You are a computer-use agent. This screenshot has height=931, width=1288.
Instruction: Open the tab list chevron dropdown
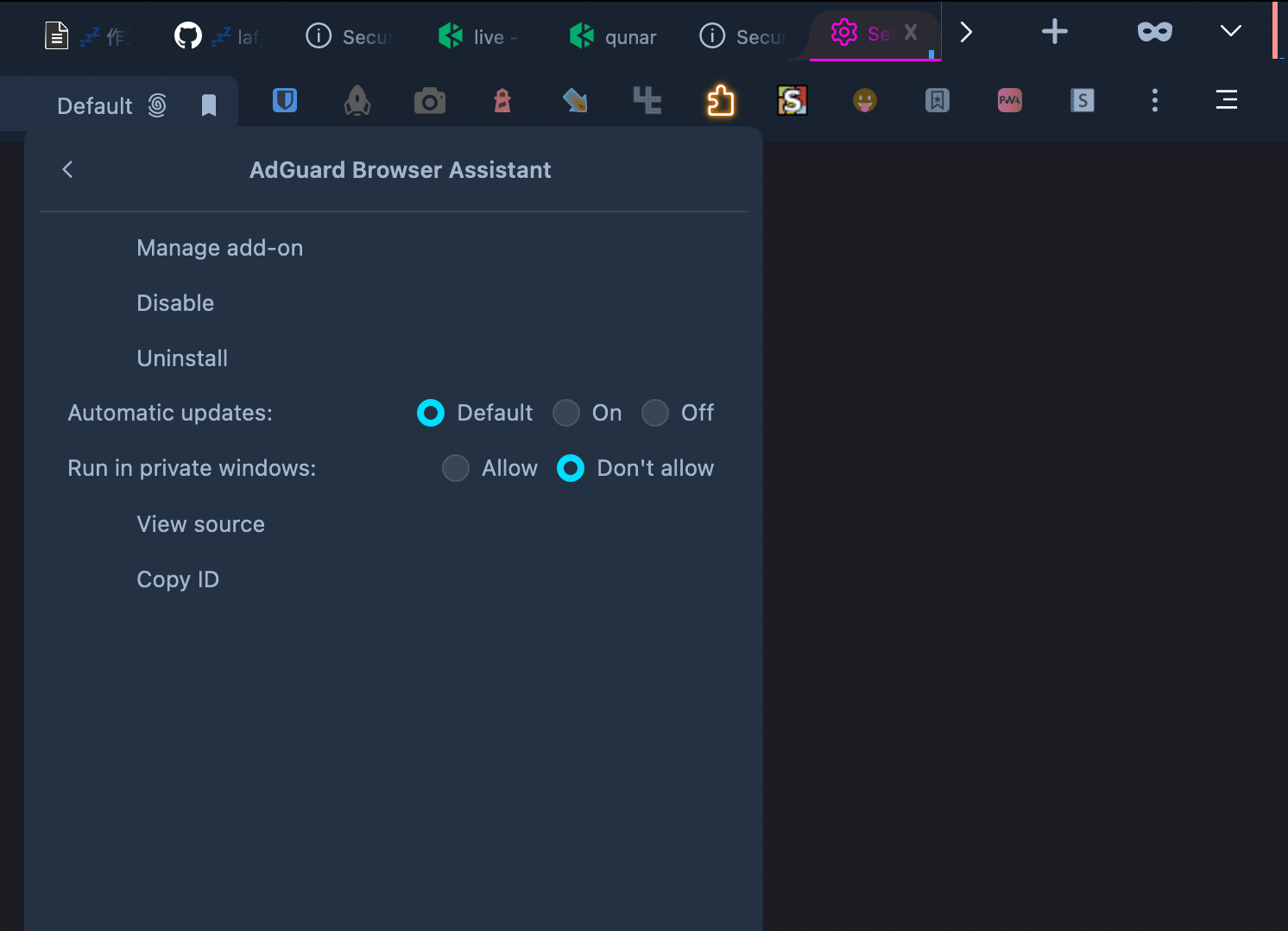click(x=1229, y=31)
